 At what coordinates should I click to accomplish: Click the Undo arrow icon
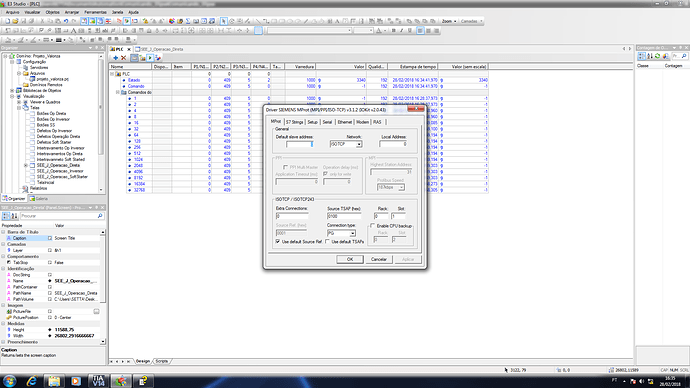[x=66, y=21]
